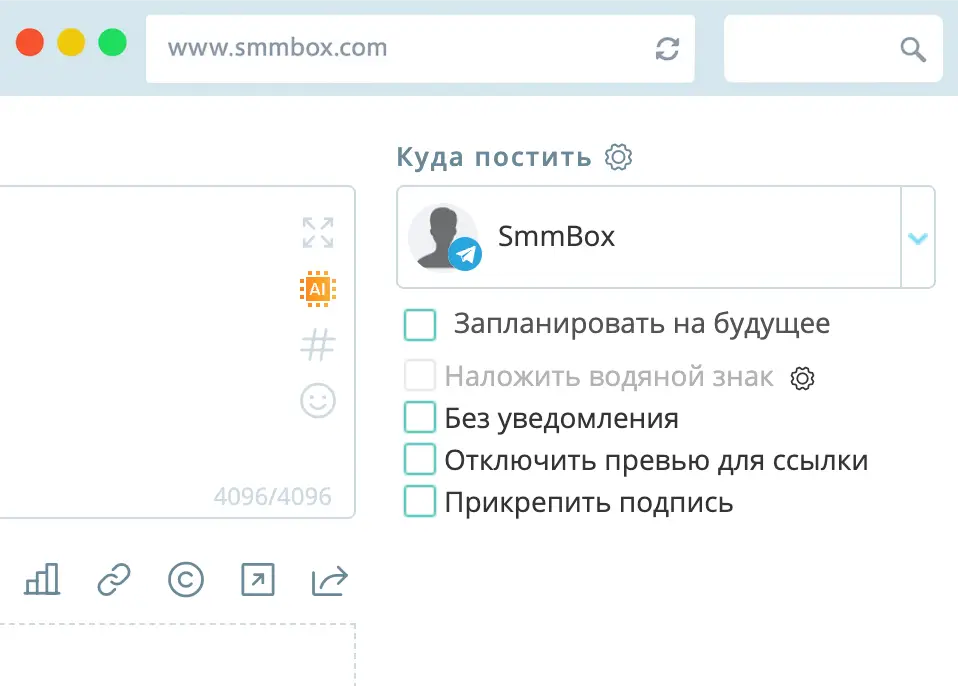The image size is (958, 686).
Task: Expand the post text editor to fullscreen
Action: coord(318,233)
